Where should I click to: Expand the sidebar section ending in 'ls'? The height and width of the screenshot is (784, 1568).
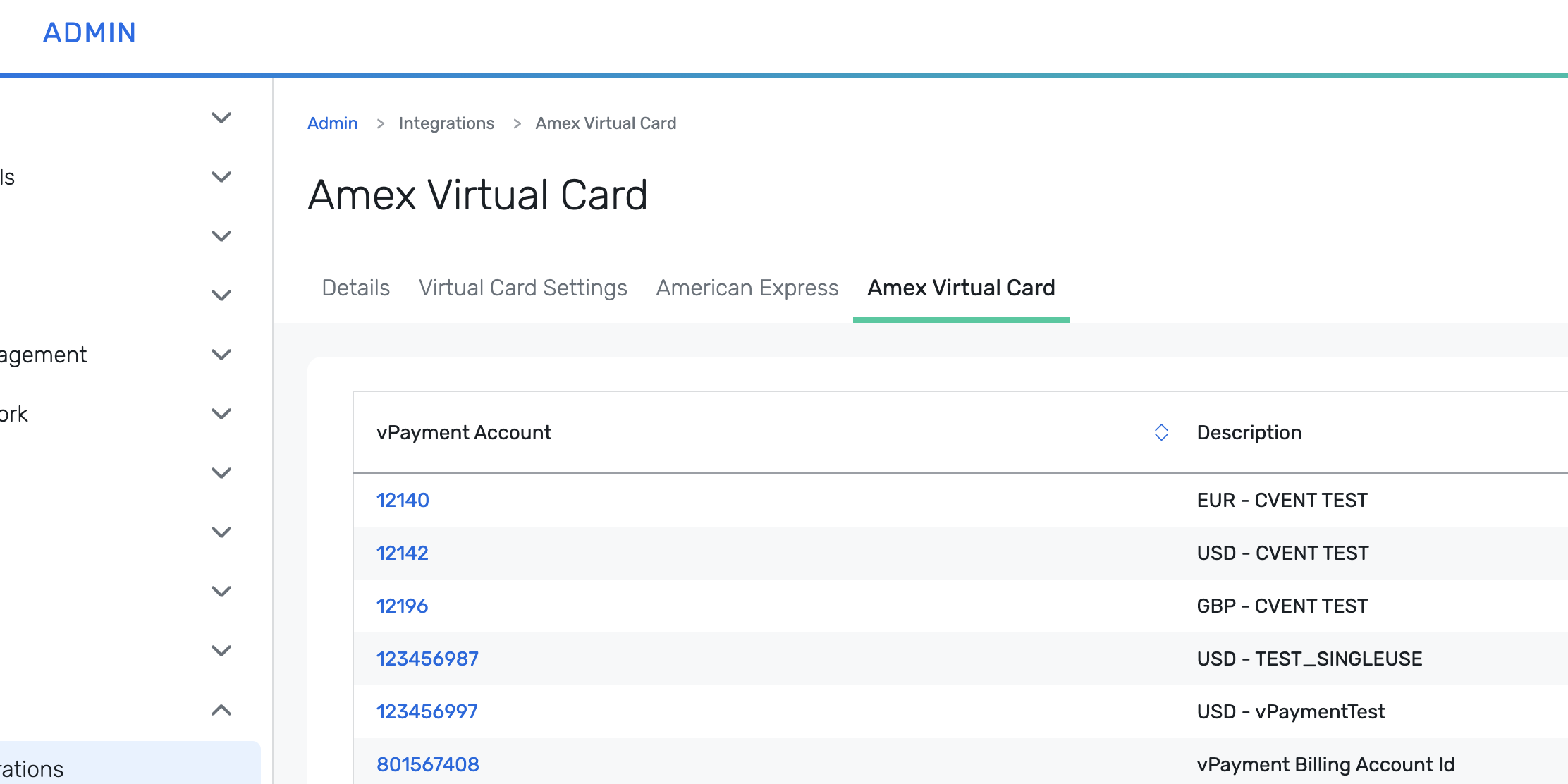[x=221, y=177]
